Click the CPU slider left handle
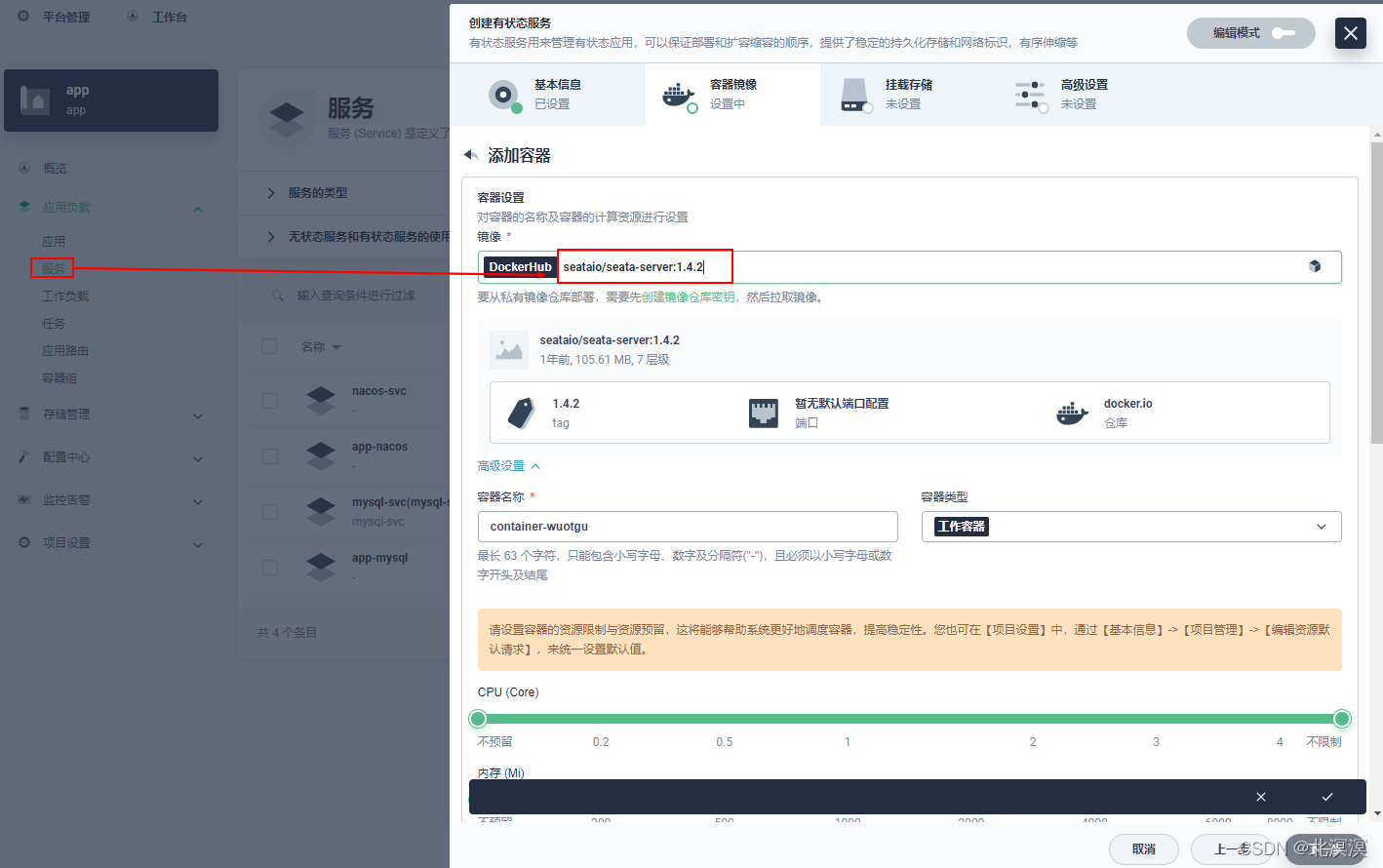 click(478, 719)
